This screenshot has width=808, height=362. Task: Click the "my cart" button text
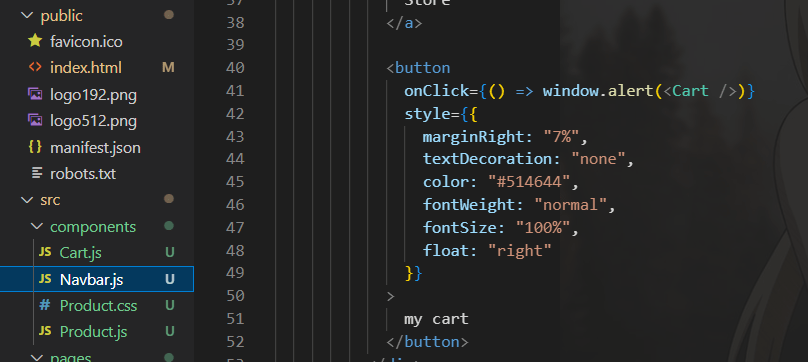coord(436,319)
